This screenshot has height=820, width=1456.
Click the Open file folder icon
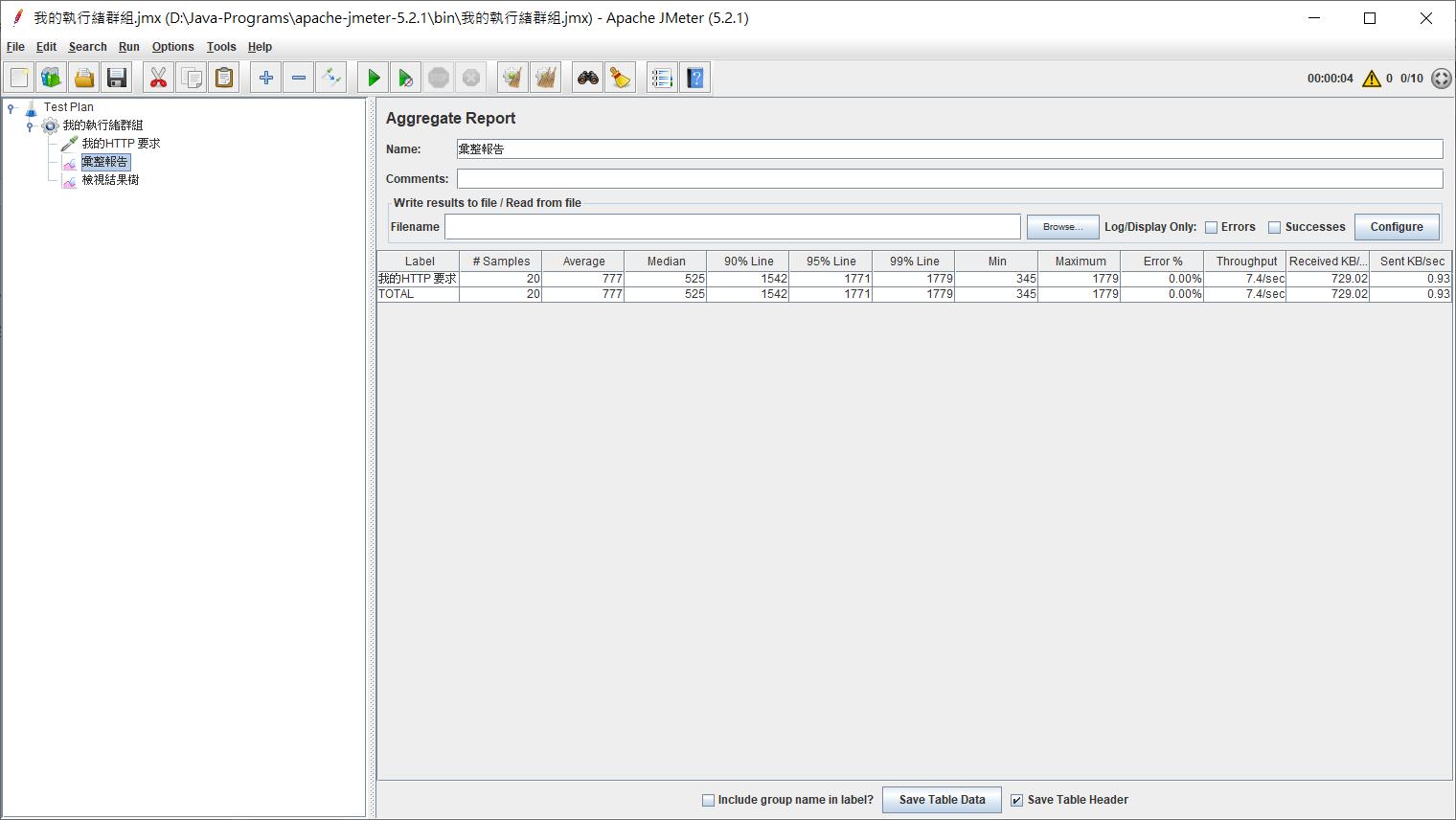(x=84, y=78)
